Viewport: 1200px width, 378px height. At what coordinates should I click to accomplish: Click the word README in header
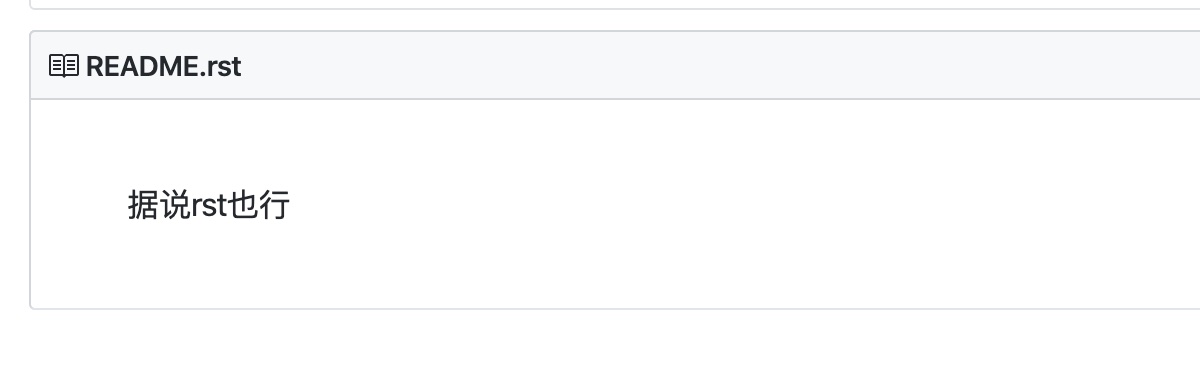[x=142, y=66]
